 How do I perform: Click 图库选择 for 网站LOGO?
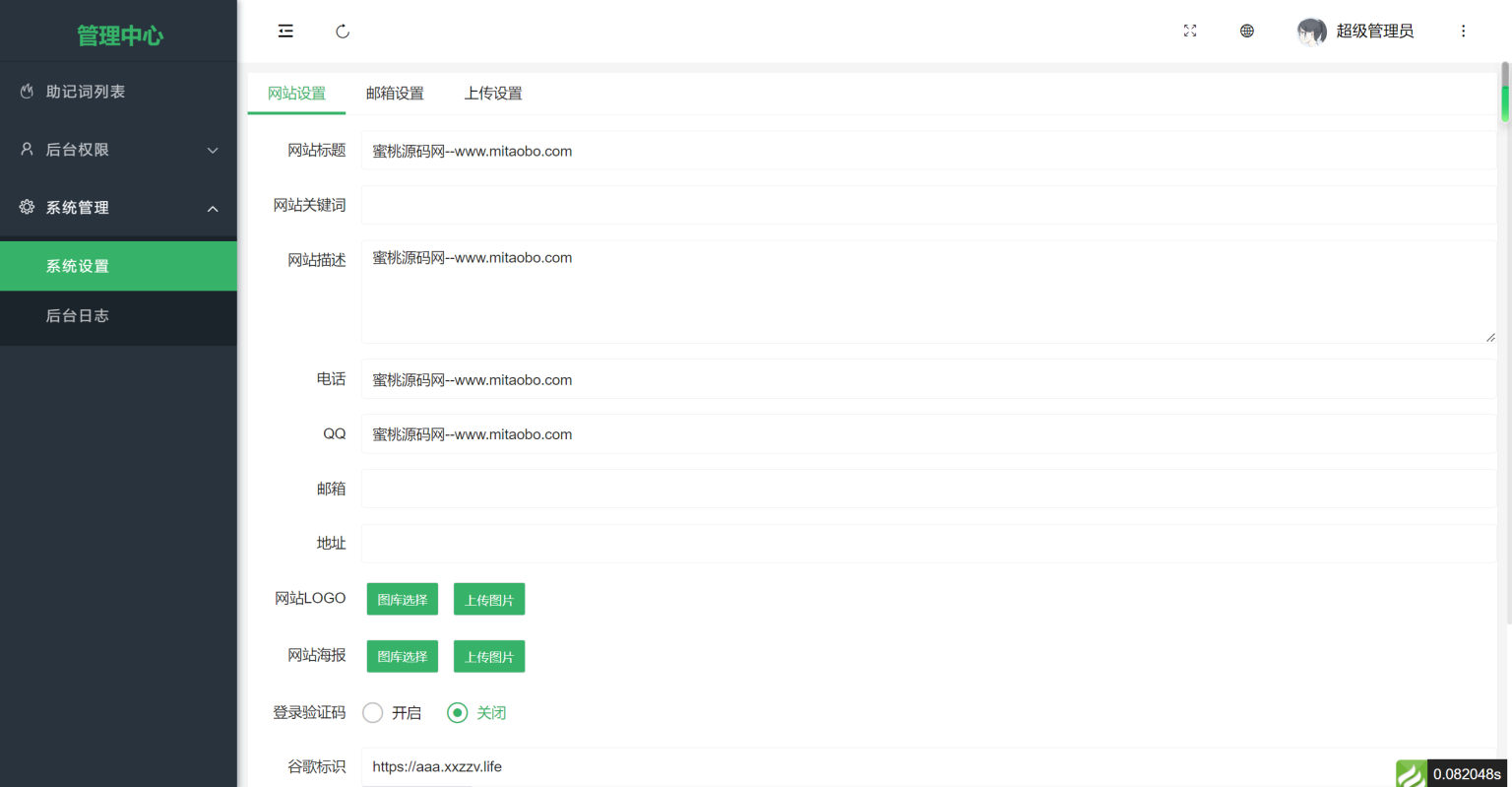point(402,598)
